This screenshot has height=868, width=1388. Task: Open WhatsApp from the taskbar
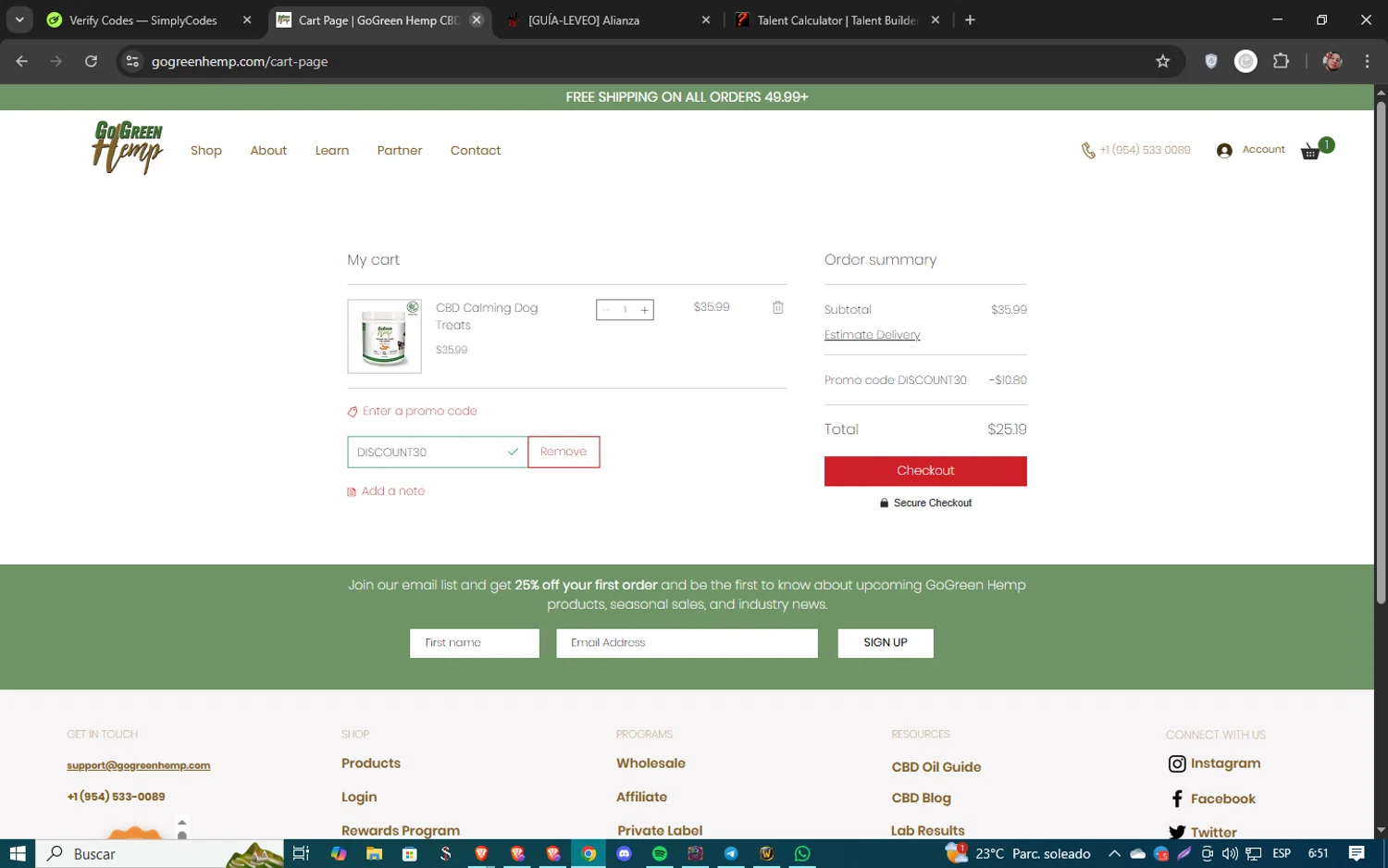coord(802,853)
